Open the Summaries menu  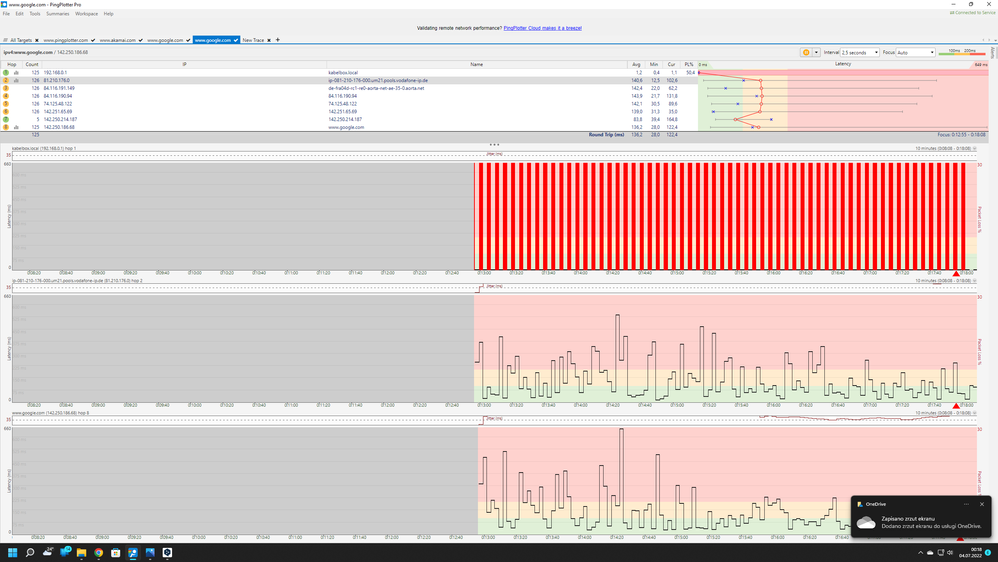(x=58, y=14)
